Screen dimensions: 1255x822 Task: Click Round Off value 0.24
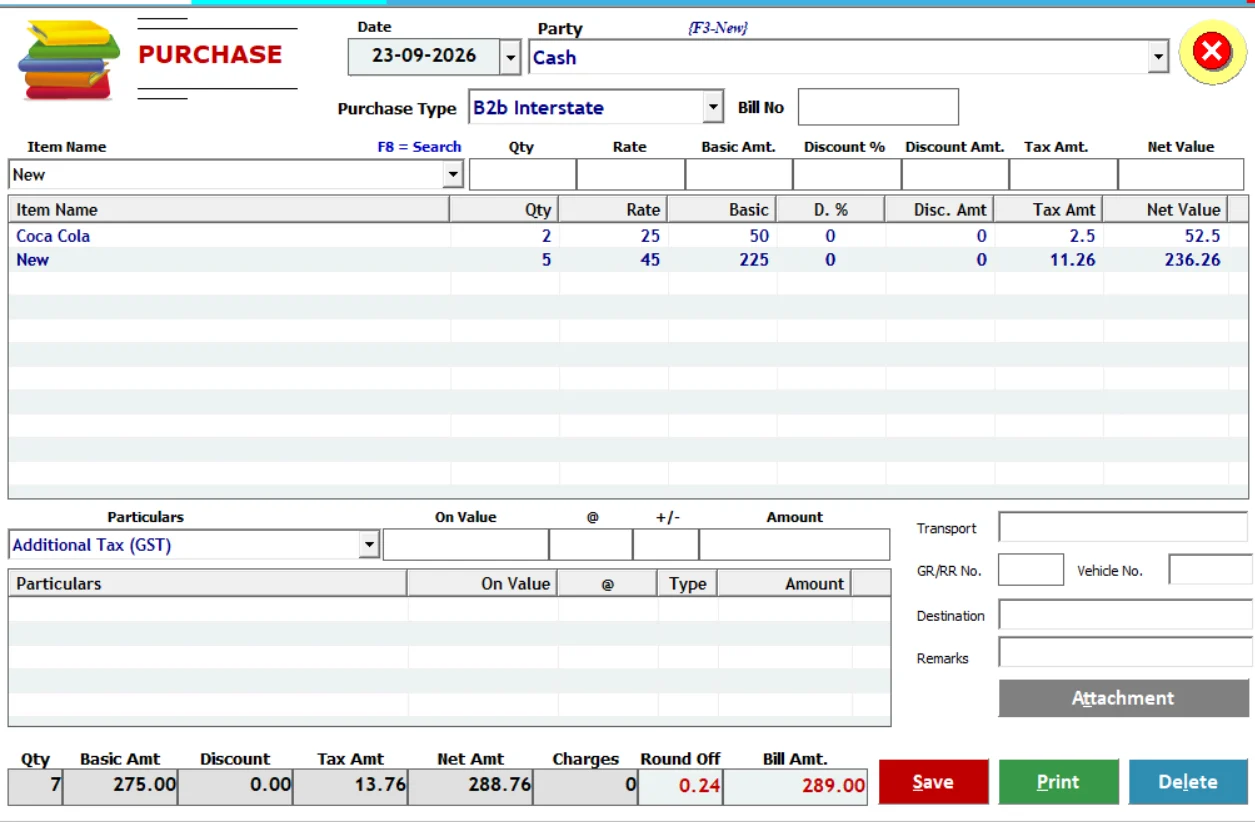click(x=680, y=786)
